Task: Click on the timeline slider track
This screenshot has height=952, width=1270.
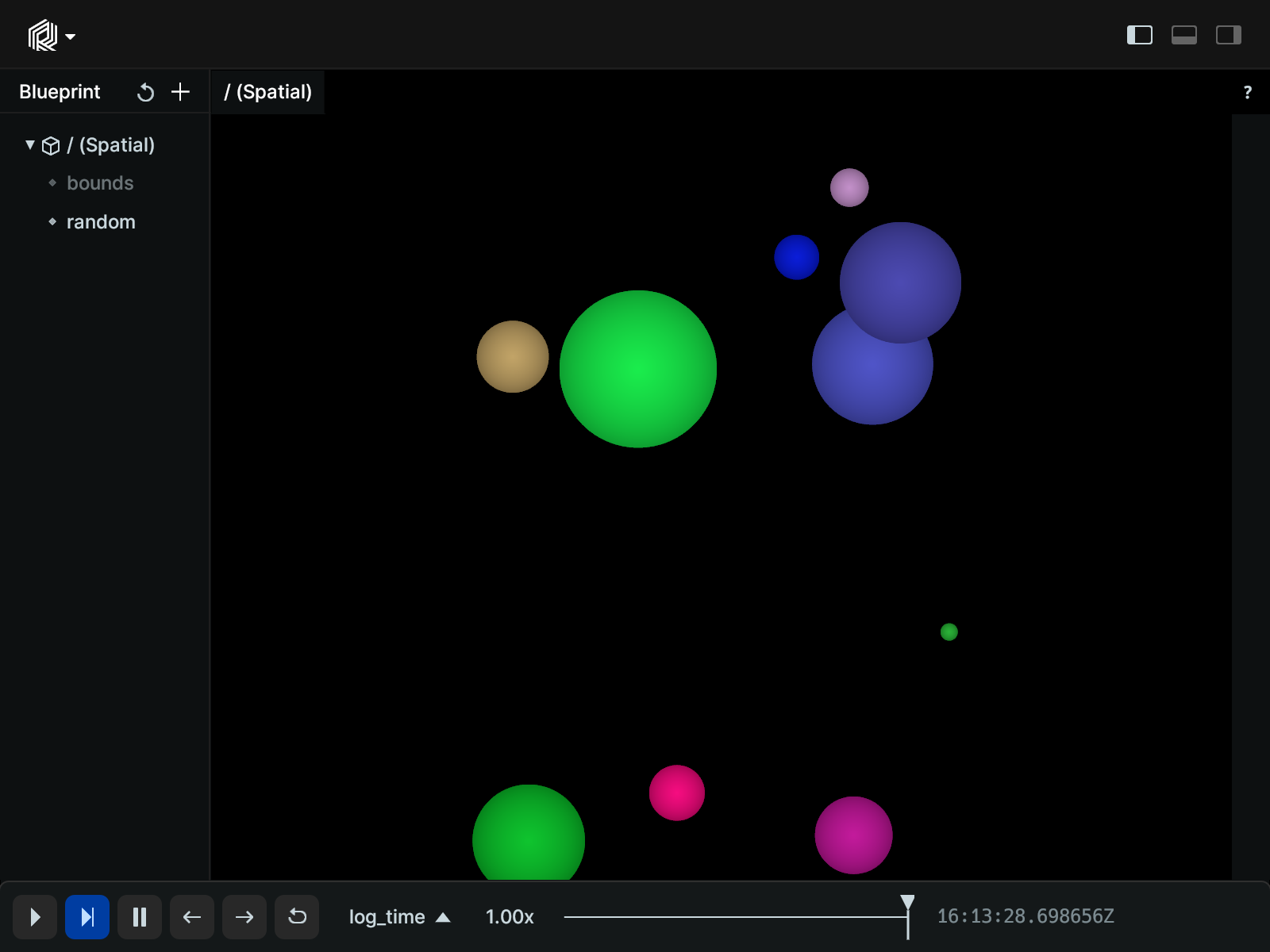Action: coord(735,917)
